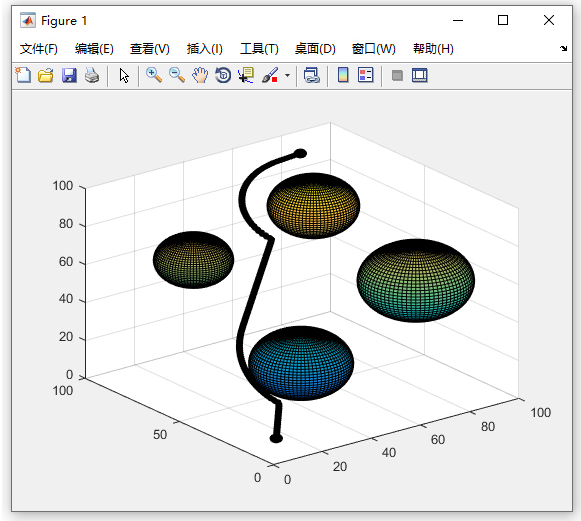The width and height of the screenshot is (581, 521).
Task: Save figure using the floppy disk icon
Action: pos(69,75)
